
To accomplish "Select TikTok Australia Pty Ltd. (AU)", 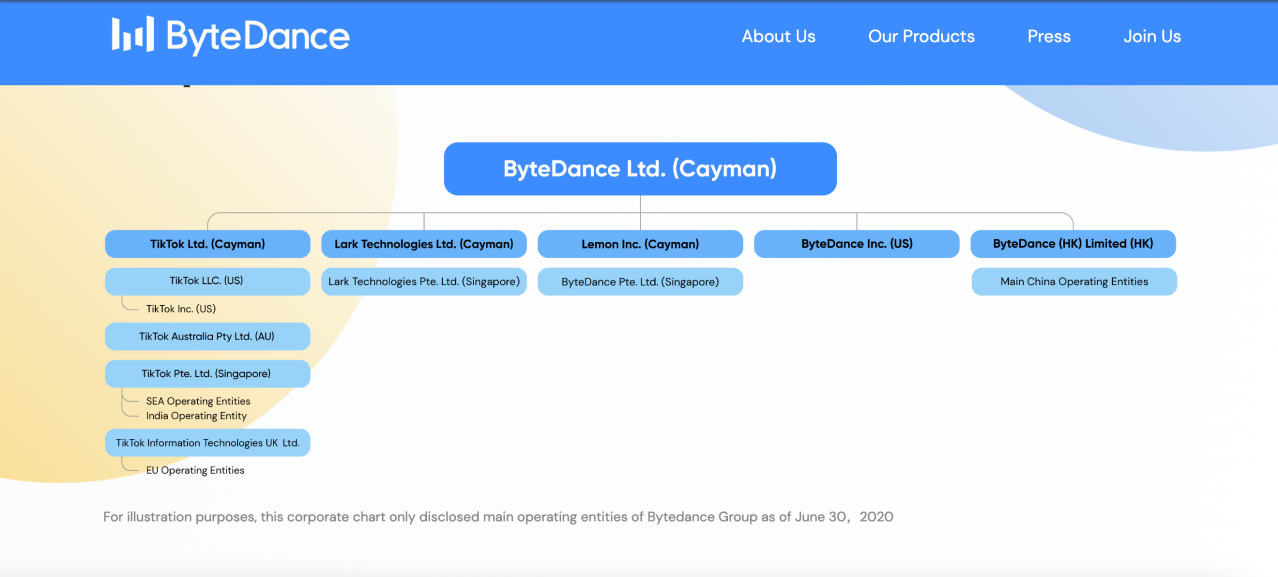I will [x=207, y=337].
